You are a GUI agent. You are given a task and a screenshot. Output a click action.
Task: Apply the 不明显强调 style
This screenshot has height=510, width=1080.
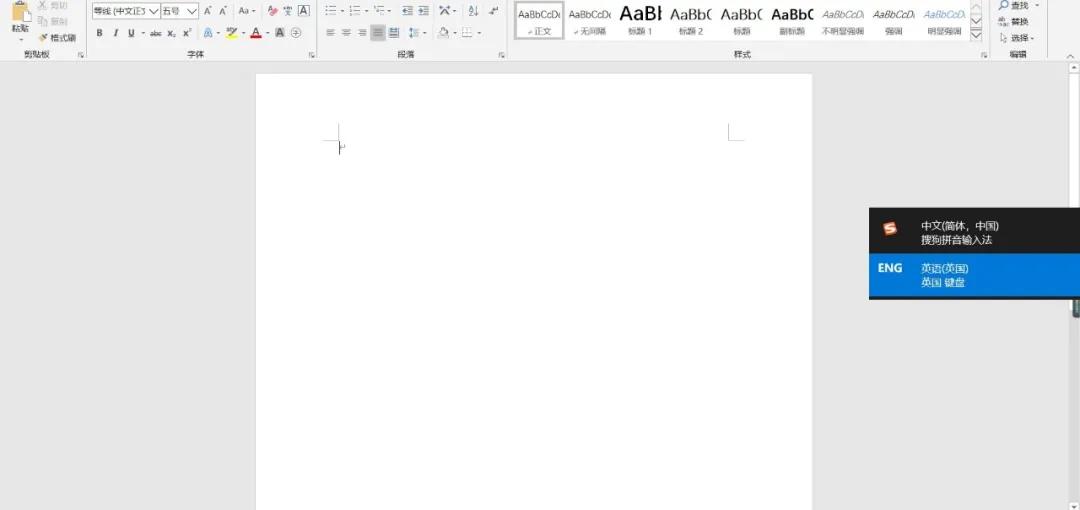pyautogui.click(x=843, y=21)
